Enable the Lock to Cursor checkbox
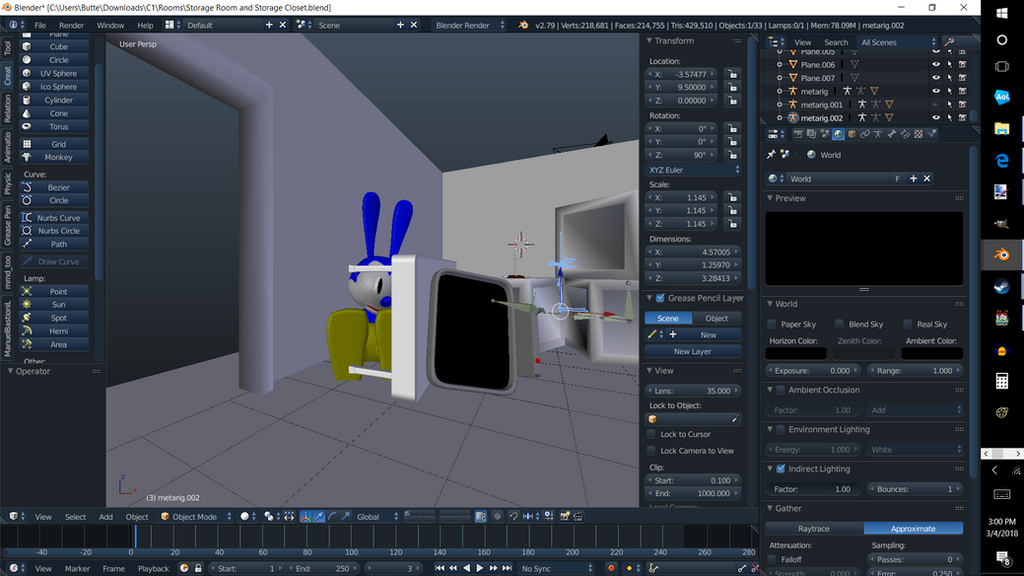This screenshot has width=1024, height=576. [x=651, y=434]
